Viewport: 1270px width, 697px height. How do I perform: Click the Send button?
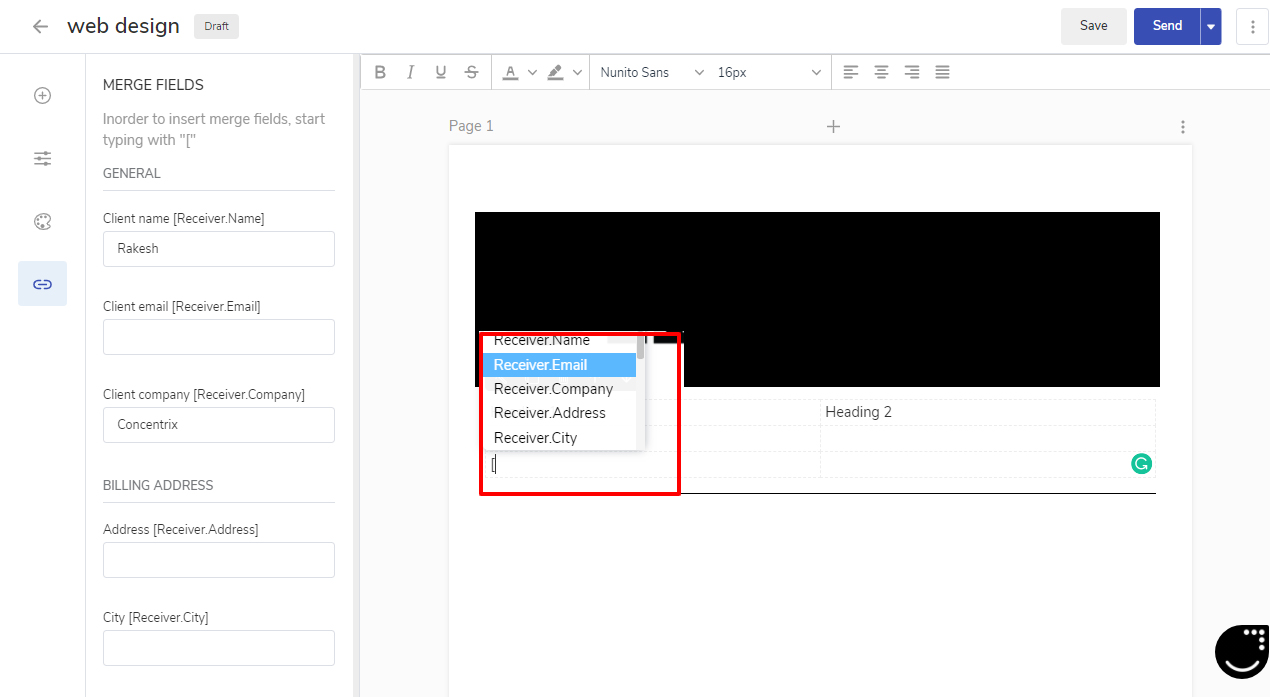tap(1167, 26)
